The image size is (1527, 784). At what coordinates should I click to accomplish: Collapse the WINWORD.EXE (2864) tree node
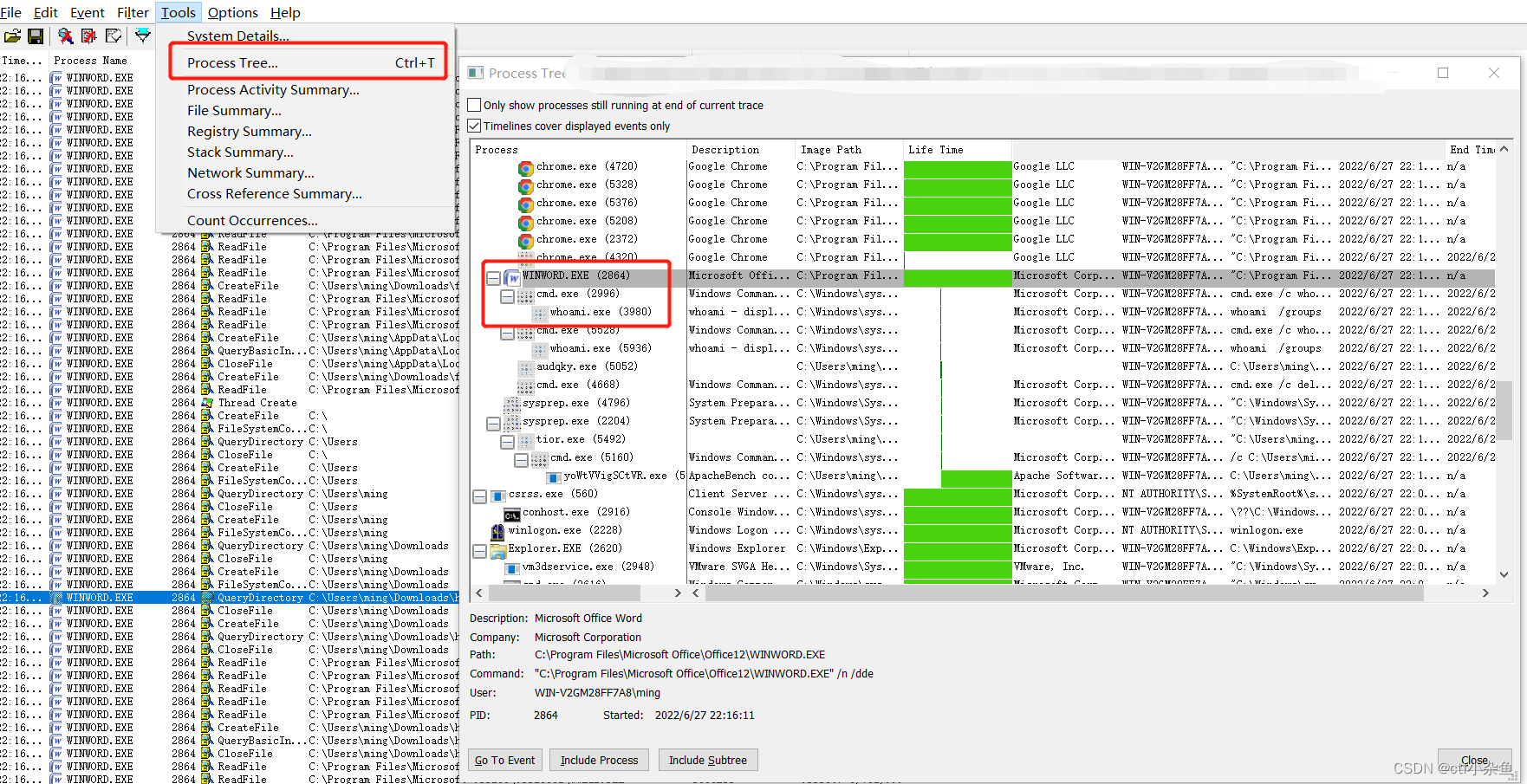[x=493, y=278]
